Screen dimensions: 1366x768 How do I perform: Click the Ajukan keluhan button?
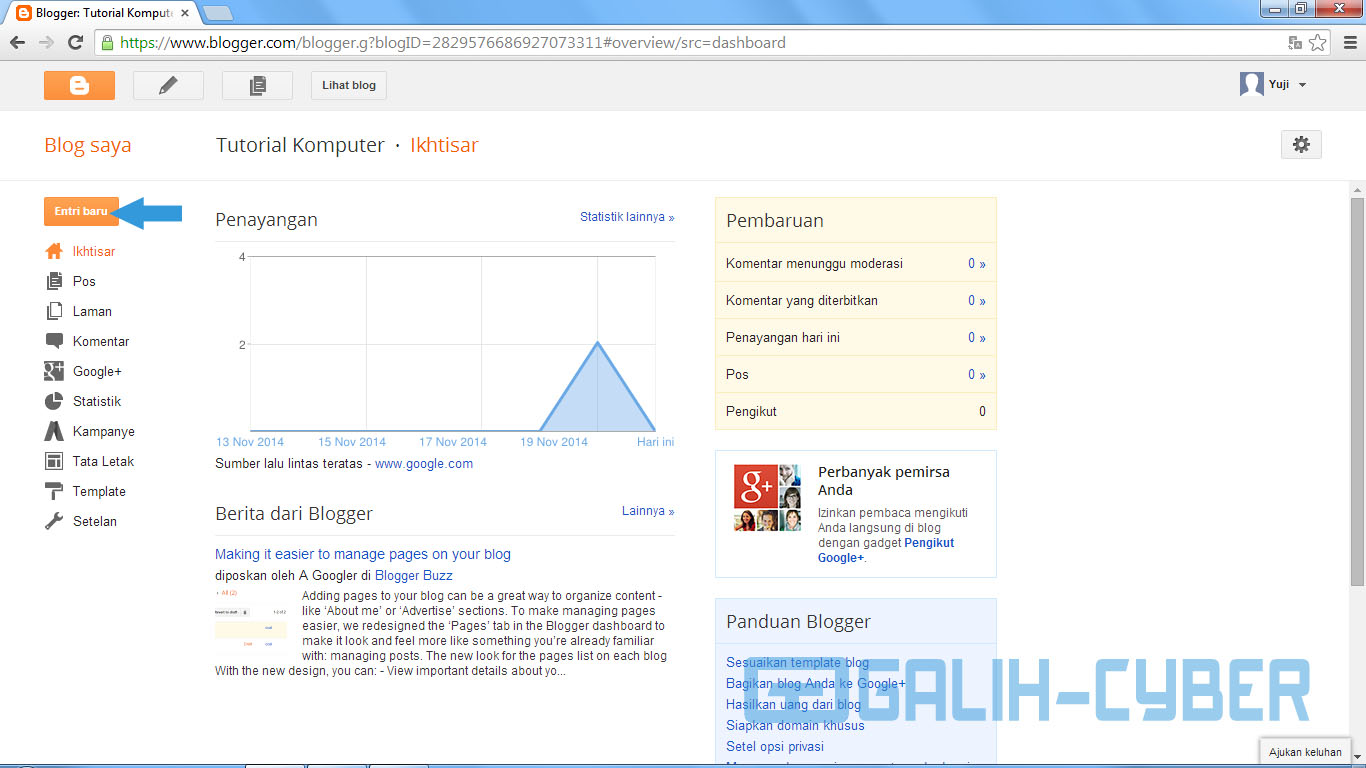(1305, 752)
